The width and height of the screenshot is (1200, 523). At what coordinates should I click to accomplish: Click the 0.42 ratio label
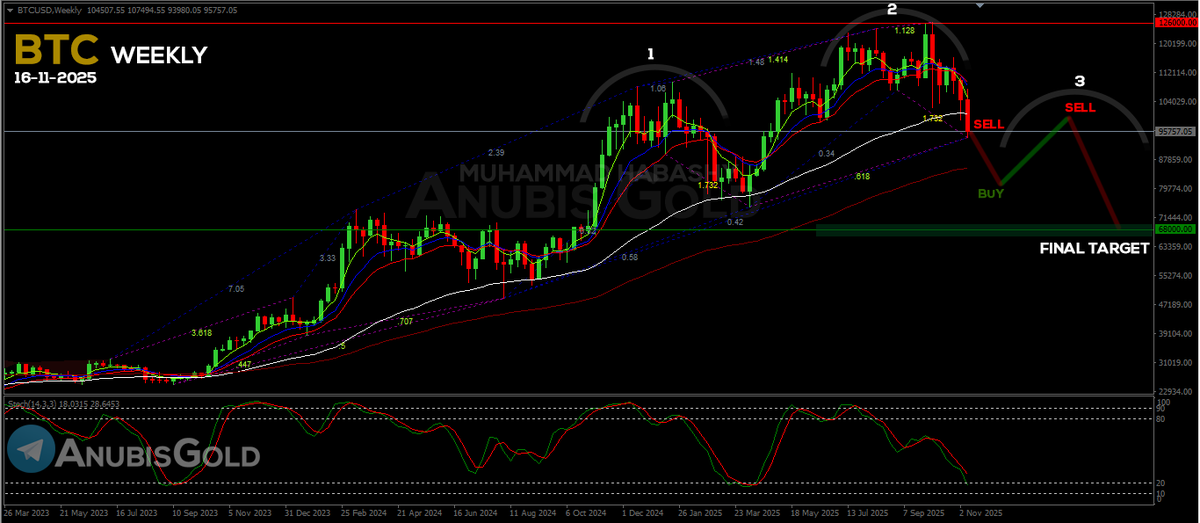[734, 222]
